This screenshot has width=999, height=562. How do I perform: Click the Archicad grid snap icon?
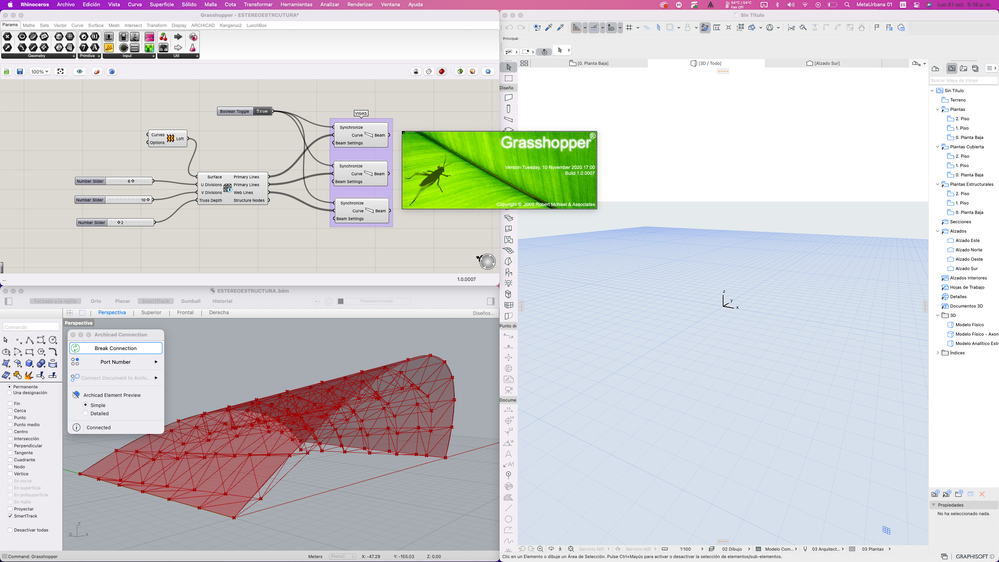click(629, 28)
